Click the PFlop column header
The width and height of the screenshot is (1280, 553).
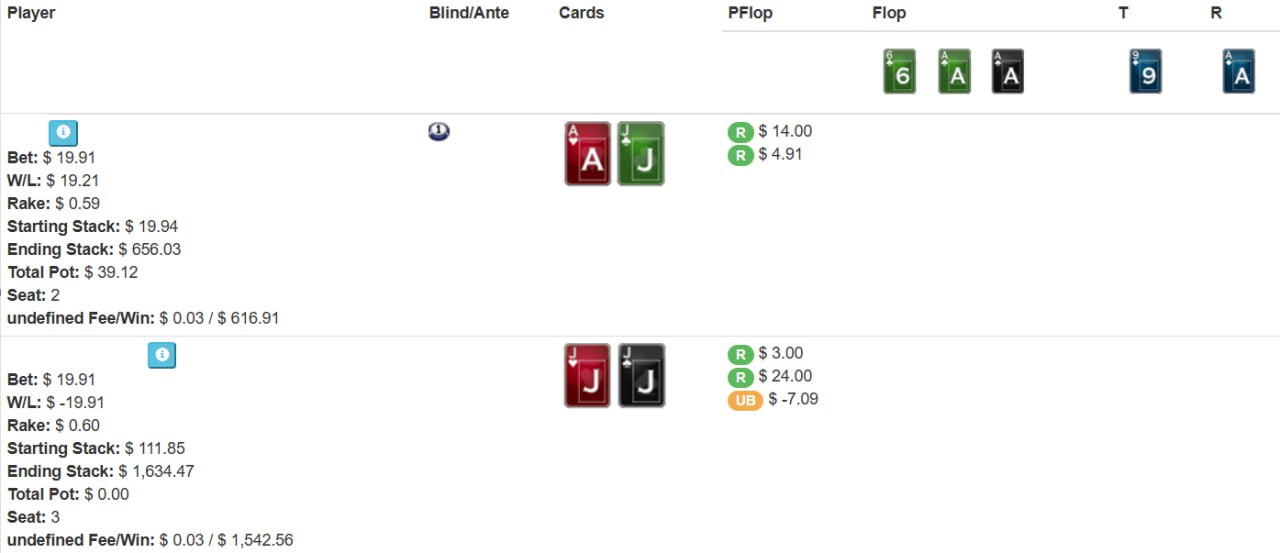(x=750, y=13)
